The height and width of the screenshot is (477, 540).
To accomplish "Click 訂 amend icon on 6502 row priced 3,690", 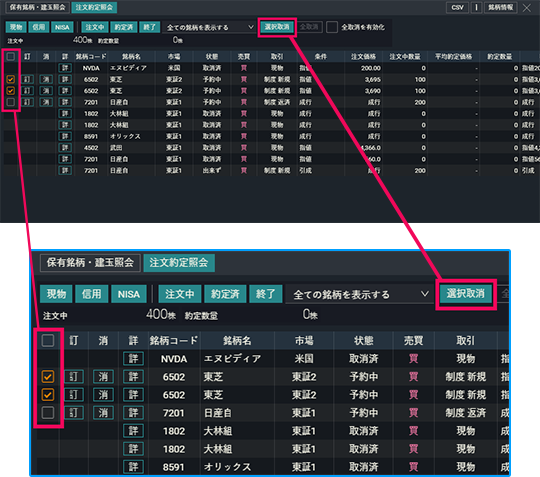I will pyautogui.click(x=28, y=91).
